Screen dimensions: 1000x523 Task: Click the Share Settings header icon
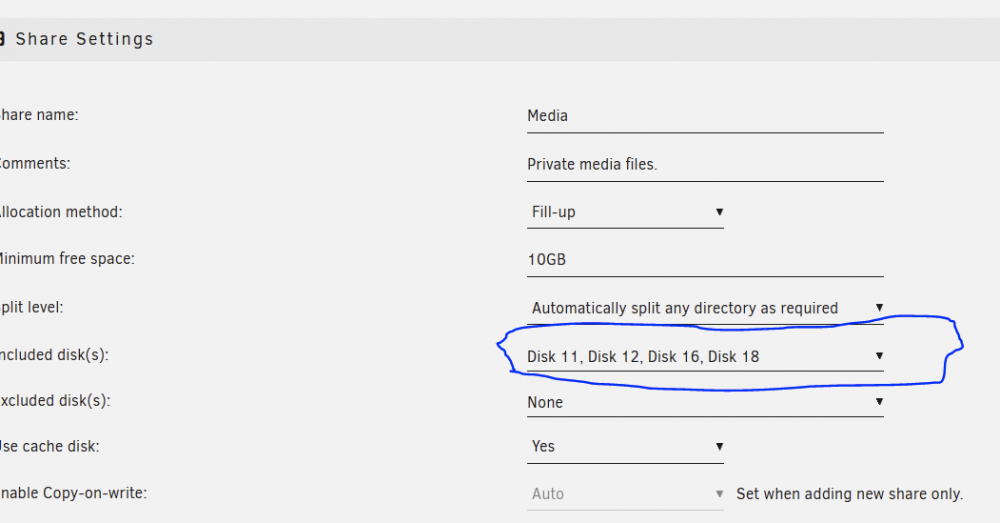(2, 39)
